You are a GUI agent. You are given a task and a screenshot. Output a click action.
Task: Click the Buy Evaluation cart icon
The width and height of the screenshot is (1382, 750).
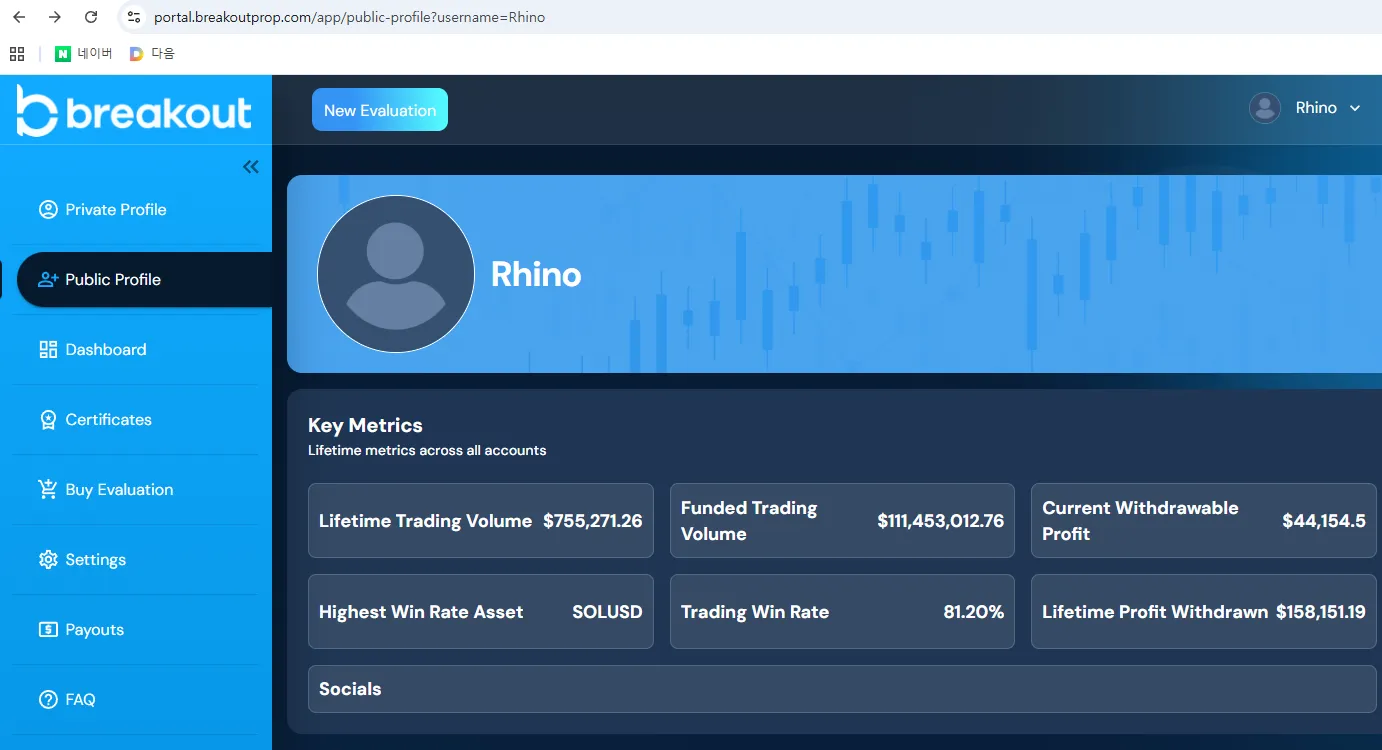[48, 490]
